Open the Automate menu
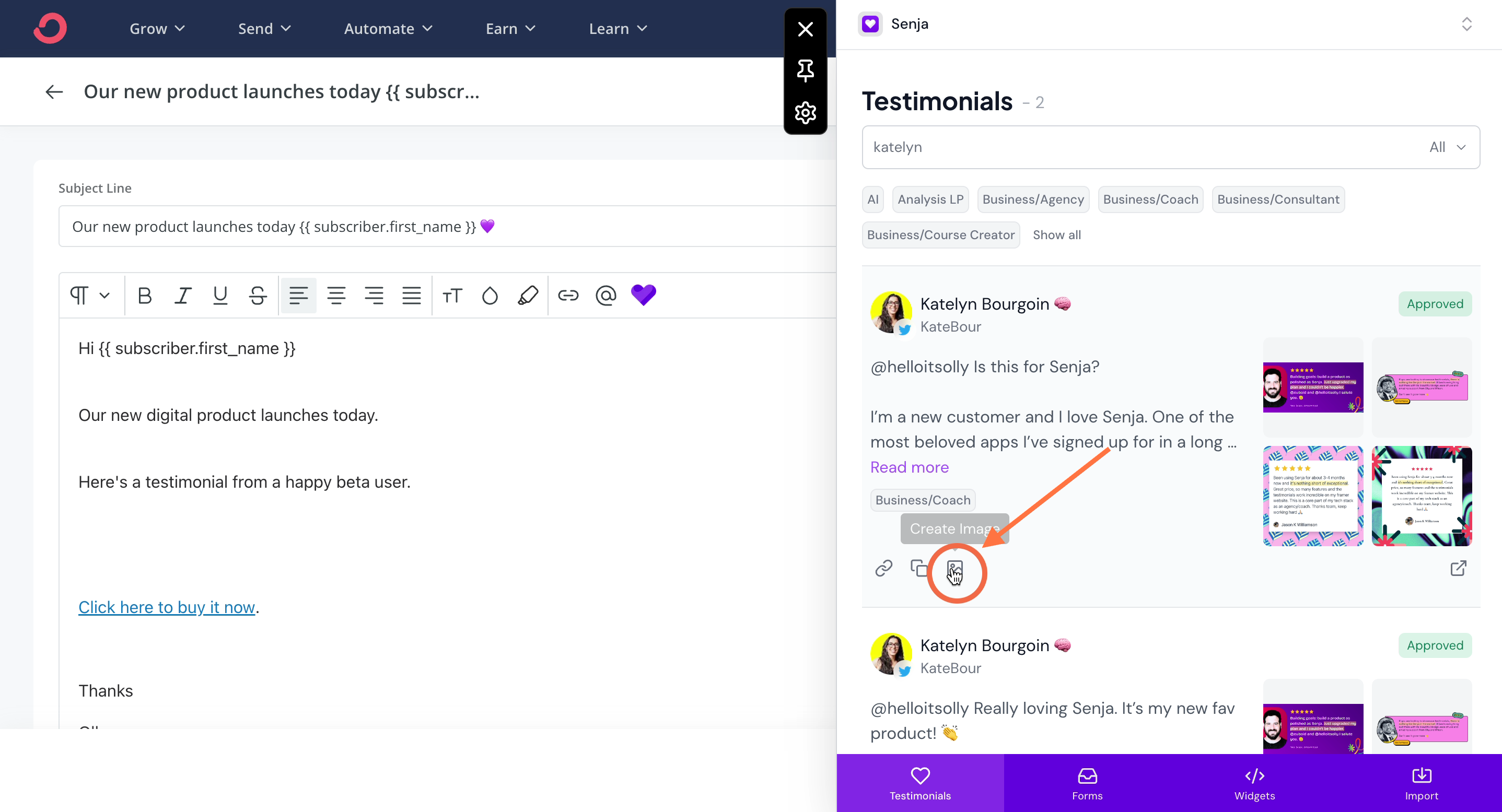The height and width of the screenshot is (812, 1502). point(388,29)
